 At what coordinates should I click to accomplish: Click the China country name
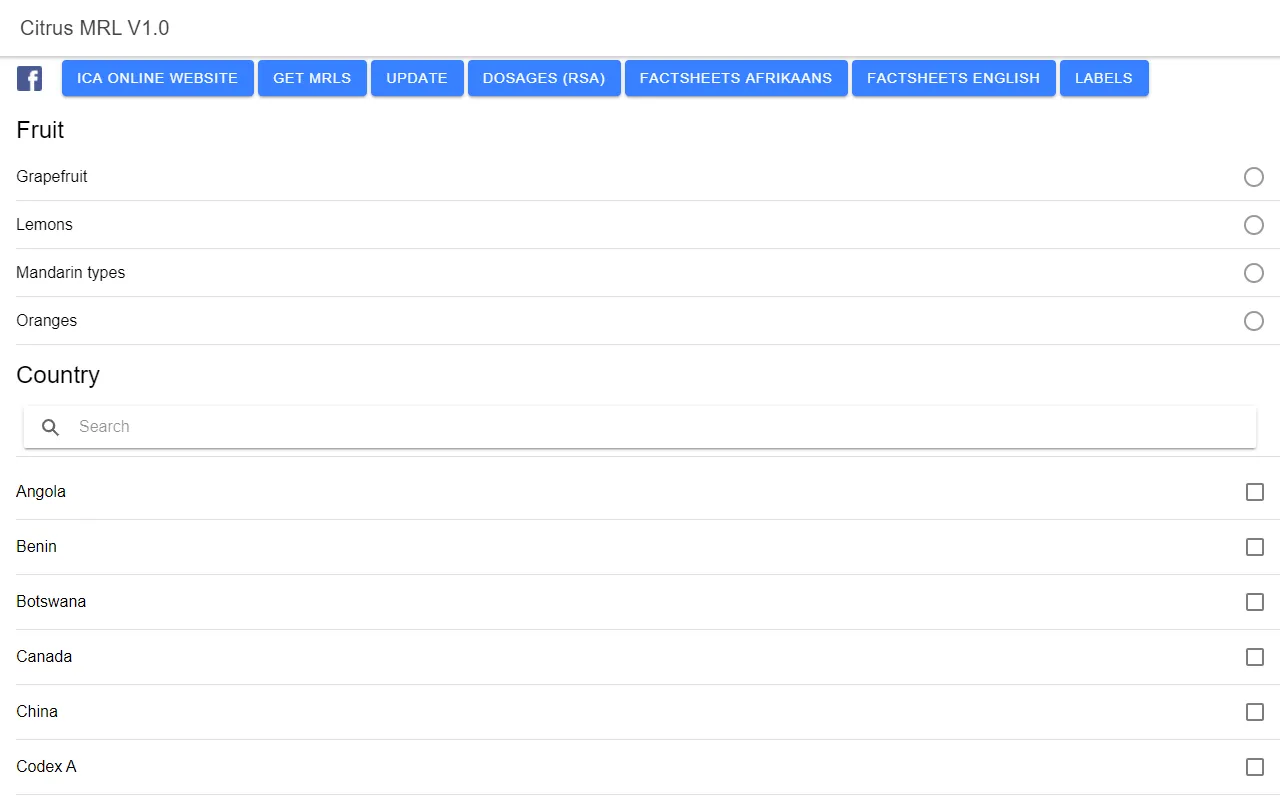[x=37, y=711]
